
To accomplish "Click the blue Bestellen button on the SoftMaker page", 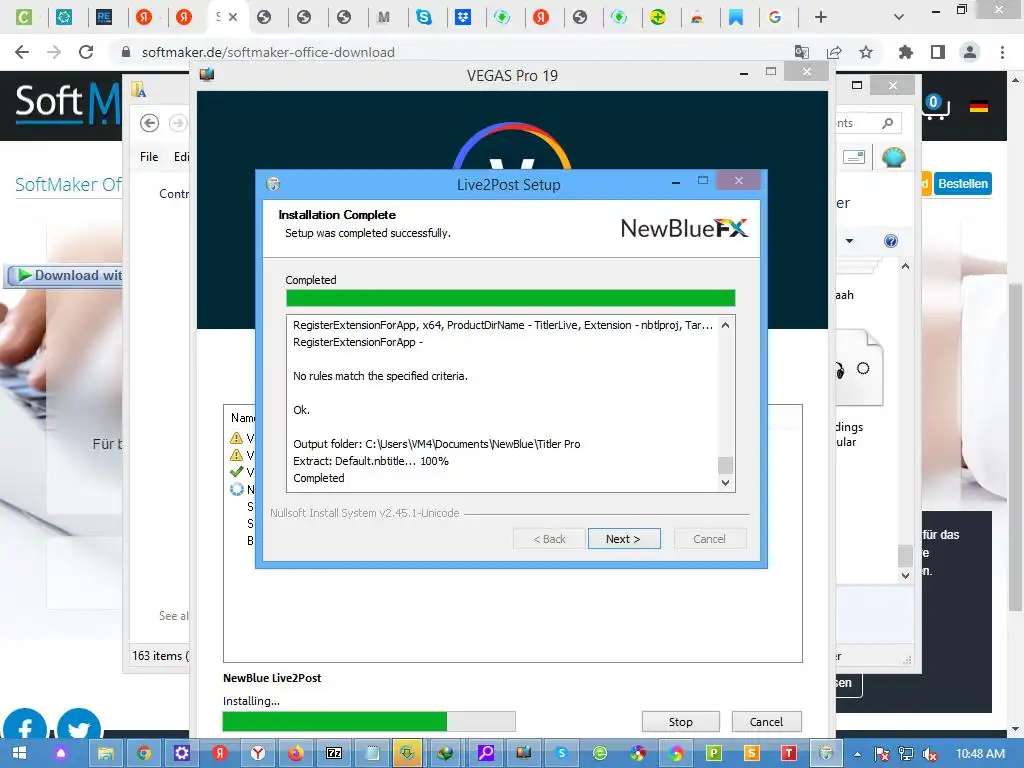I will (963, 184).
